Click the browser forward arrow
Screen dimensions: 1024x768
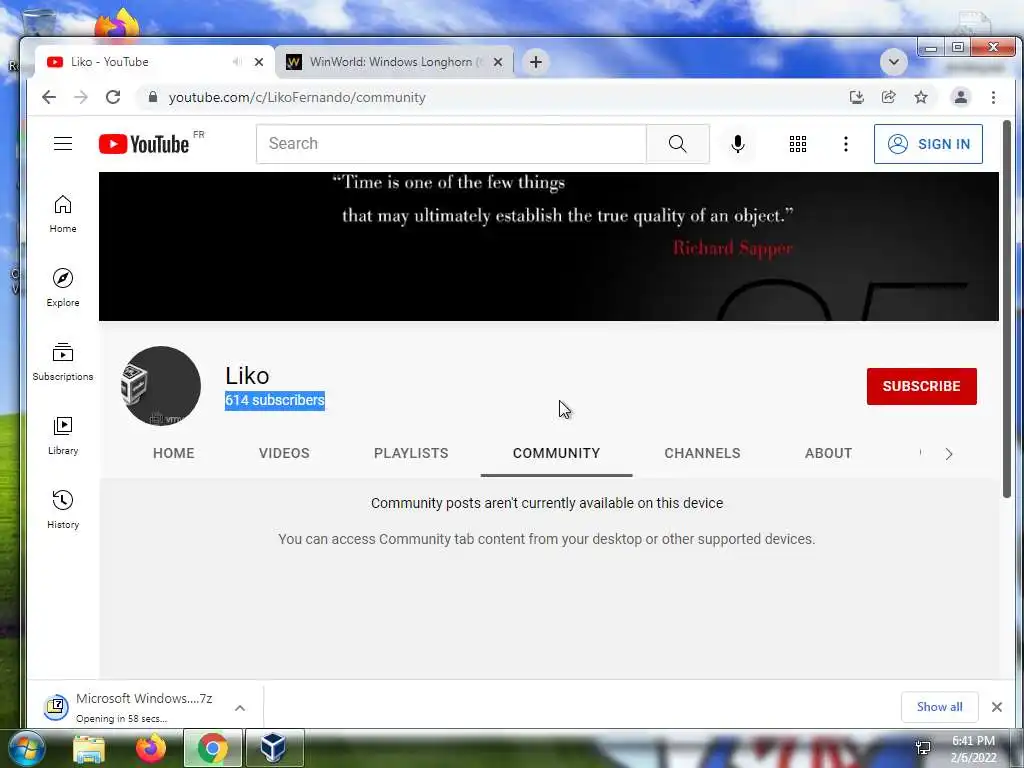tap(81, 97)
